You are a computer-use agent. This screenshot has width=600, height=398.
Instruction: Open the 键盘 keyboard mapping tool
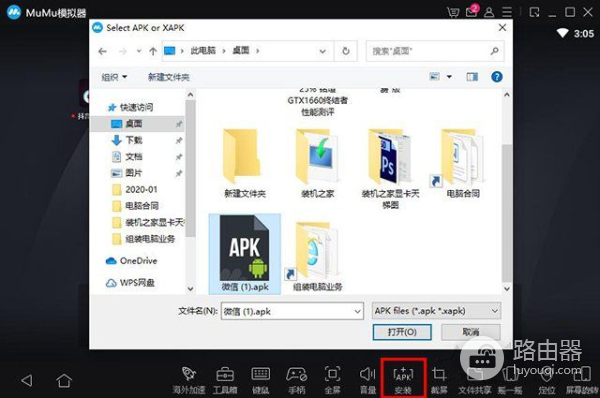[261, 380]
